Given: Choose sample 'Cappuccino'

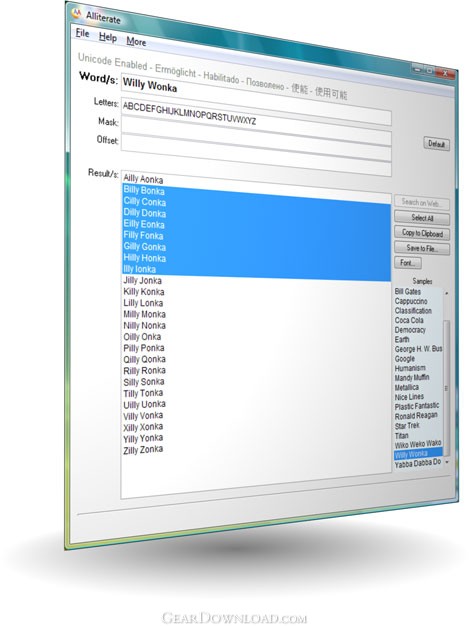Looking at the screenshot, I should [x=411, y=301].
